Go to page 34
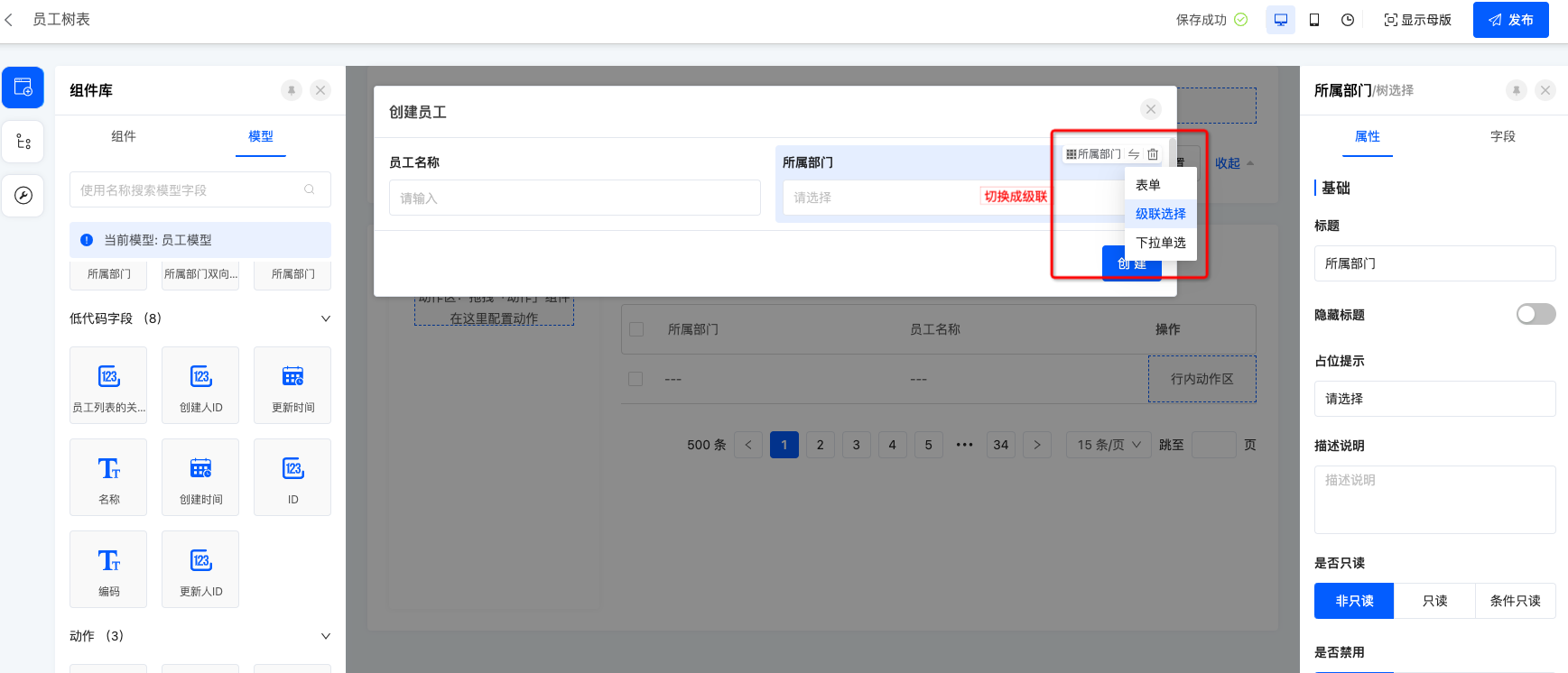The width and height of the screenshot is (1568, 673). tap(1001, 445)
